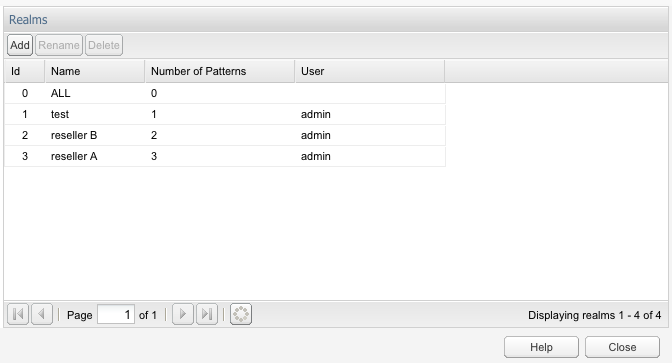Viewport: 672px width, 363px height.
Task: Click the Realms panel title
Action: tap(28, 19)
